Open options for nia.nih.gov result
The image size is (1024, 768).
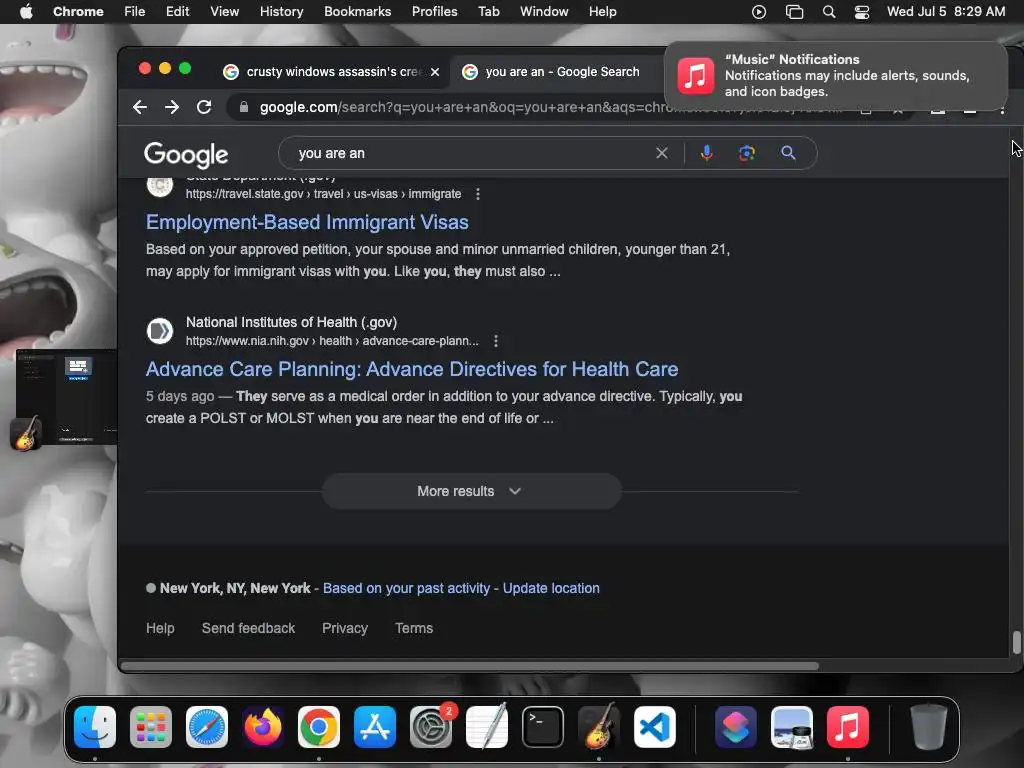click(496, 341)
